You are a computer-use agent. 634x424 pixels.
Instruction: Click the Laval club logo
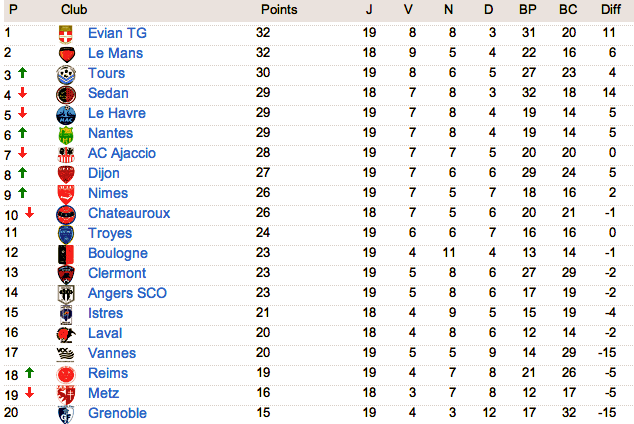pyautogui.click(x=66, y=334)
